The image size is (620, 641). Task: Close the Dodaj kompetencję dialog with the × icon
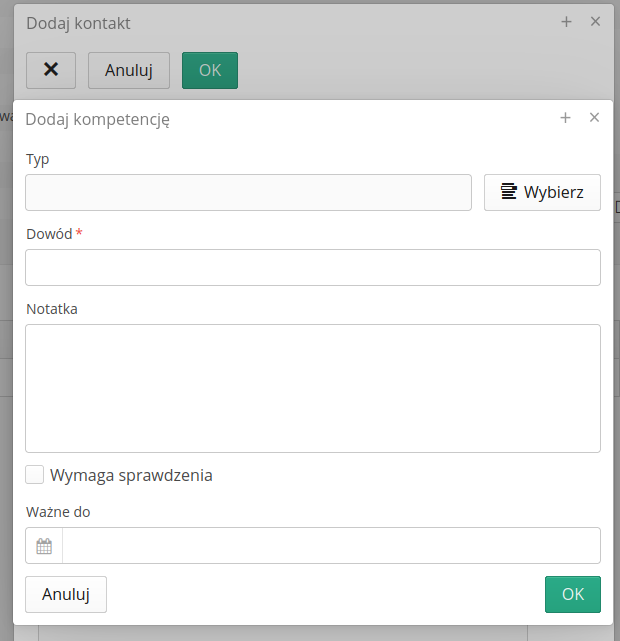coord(594,118)
